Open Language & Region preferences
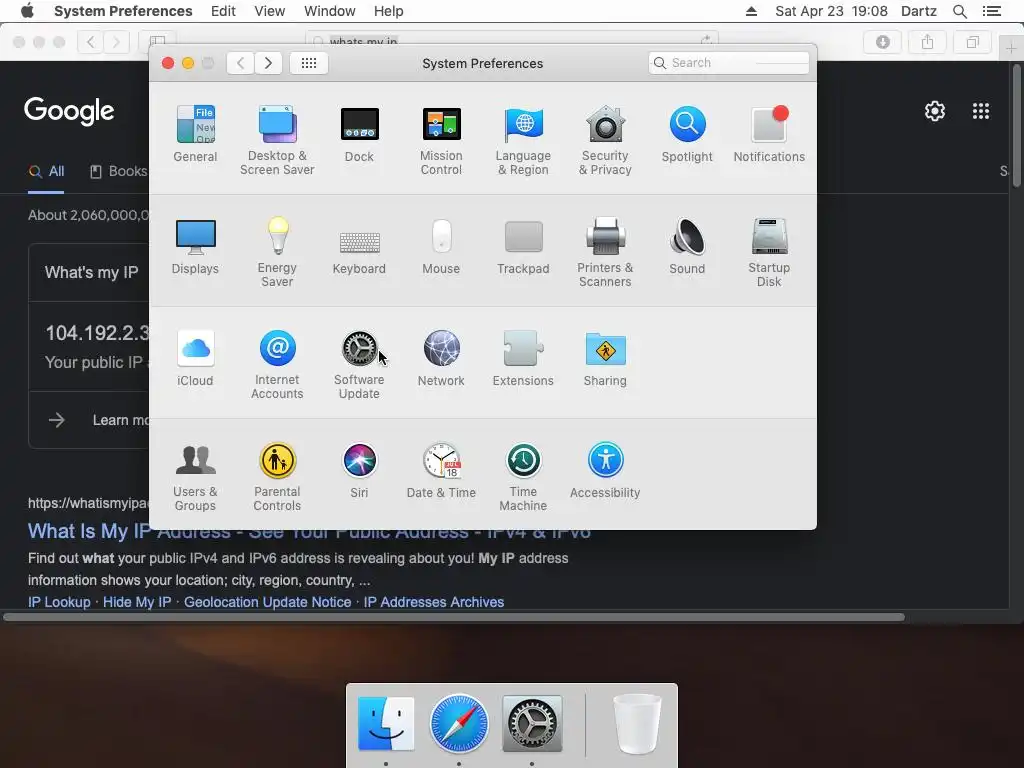 (523, 140)
